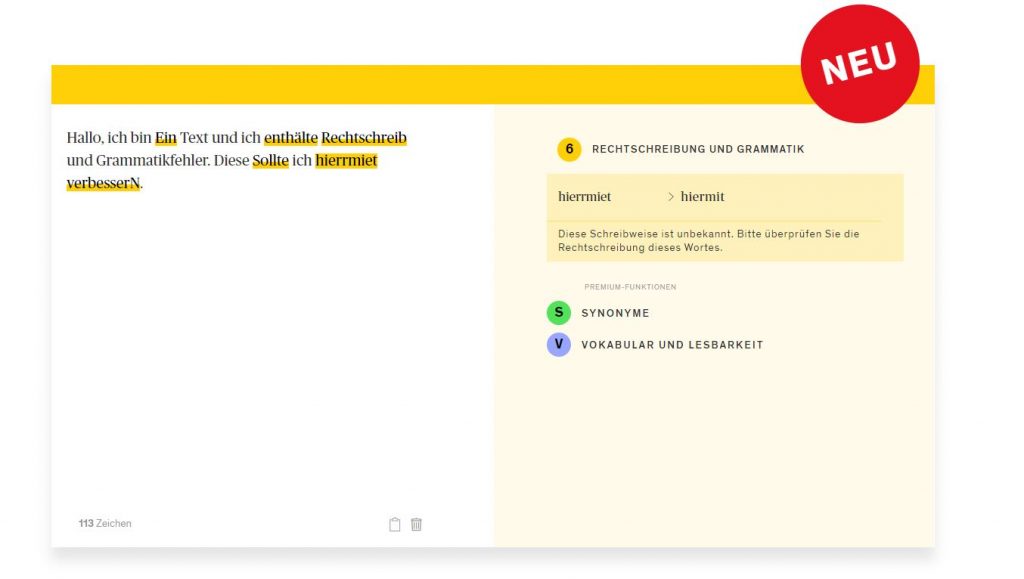This screenshot has height=579, width=1024.
Task: Click the green S synonyms icon
Action: [558, 313]
